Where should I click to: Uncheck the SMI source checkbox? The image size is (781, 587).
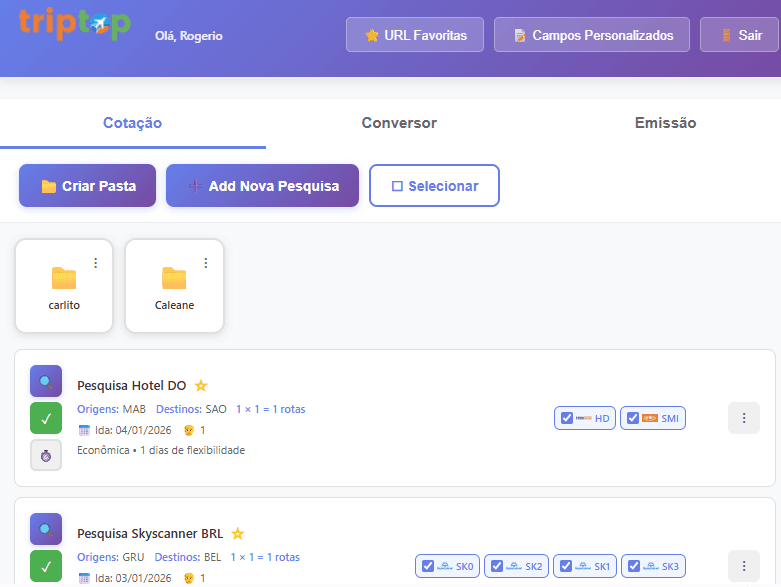point(633,418)
